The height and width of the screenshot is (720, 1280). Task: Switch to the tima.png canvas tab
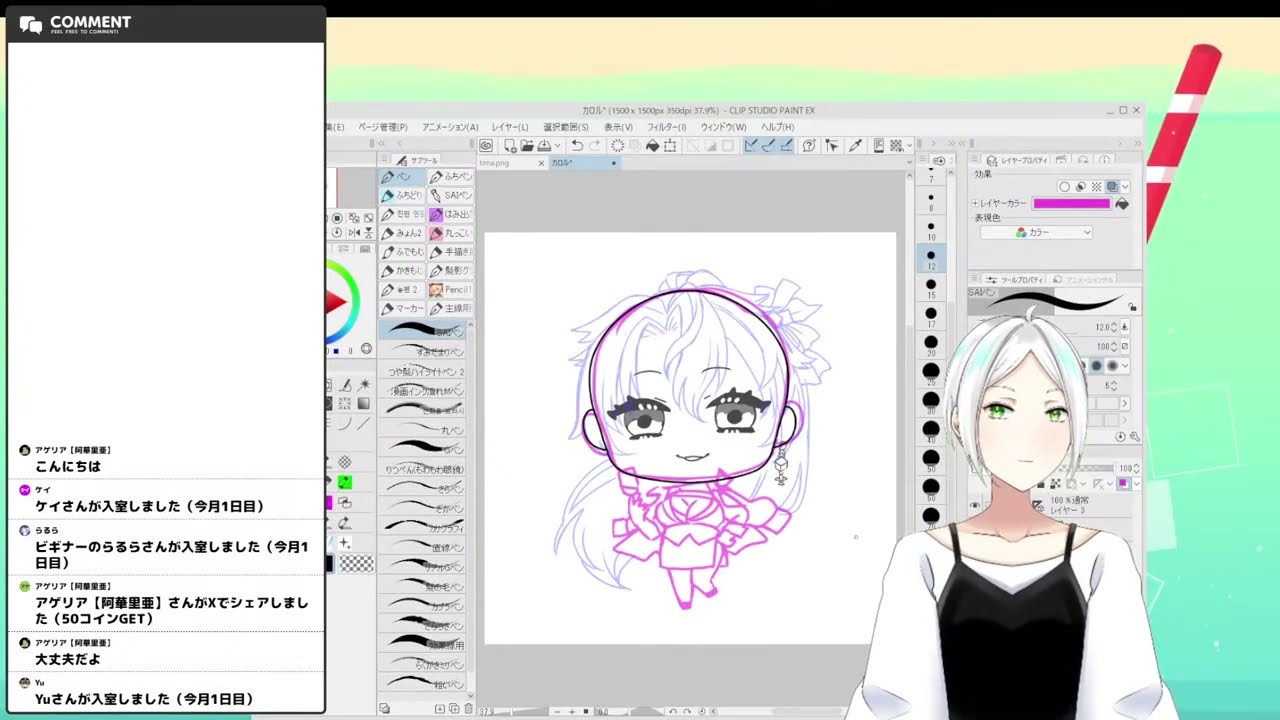pyautogui.click(x=494, y=162)
